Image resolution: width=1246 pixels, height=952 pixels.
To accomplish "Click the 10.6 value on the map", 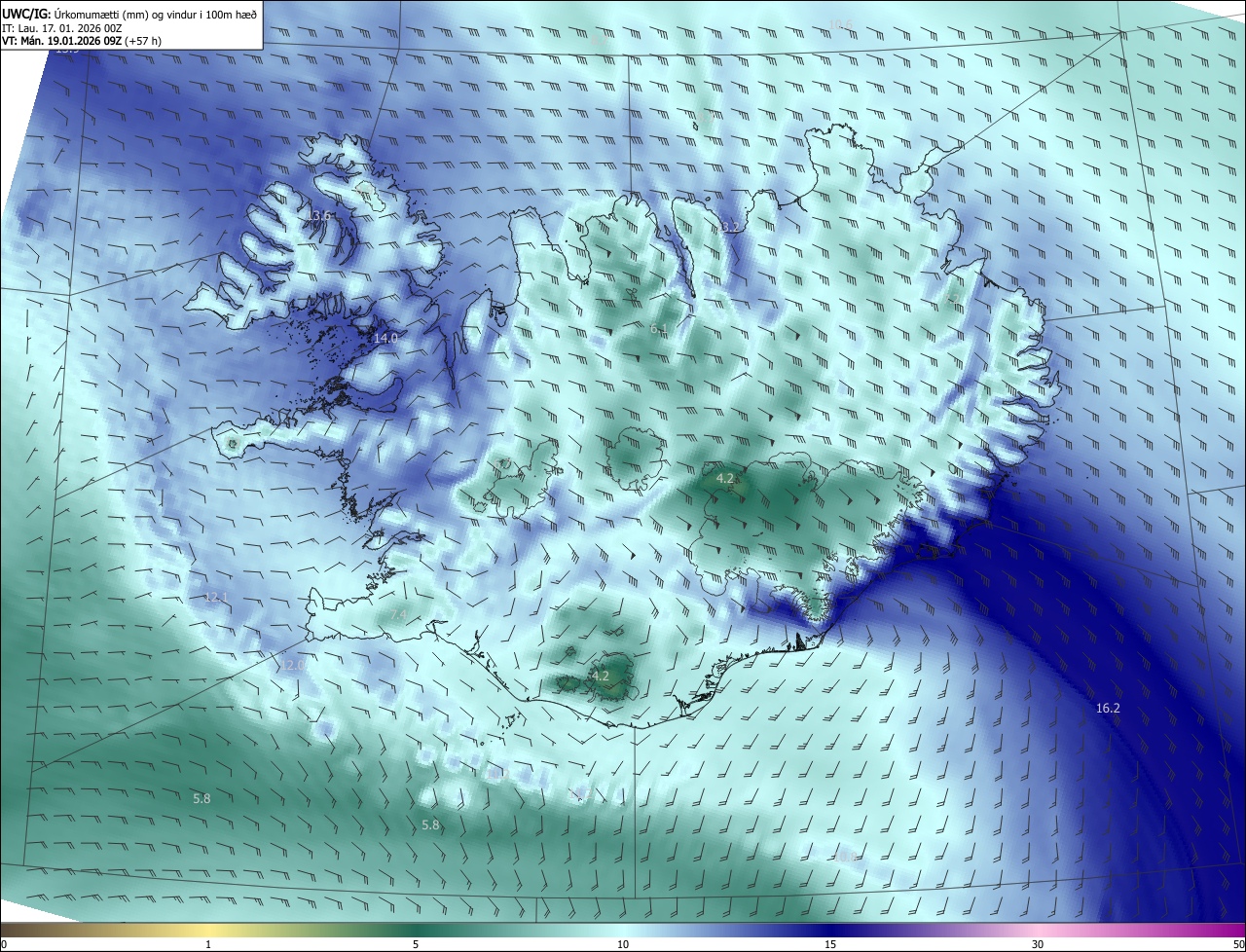I will 840,24.
